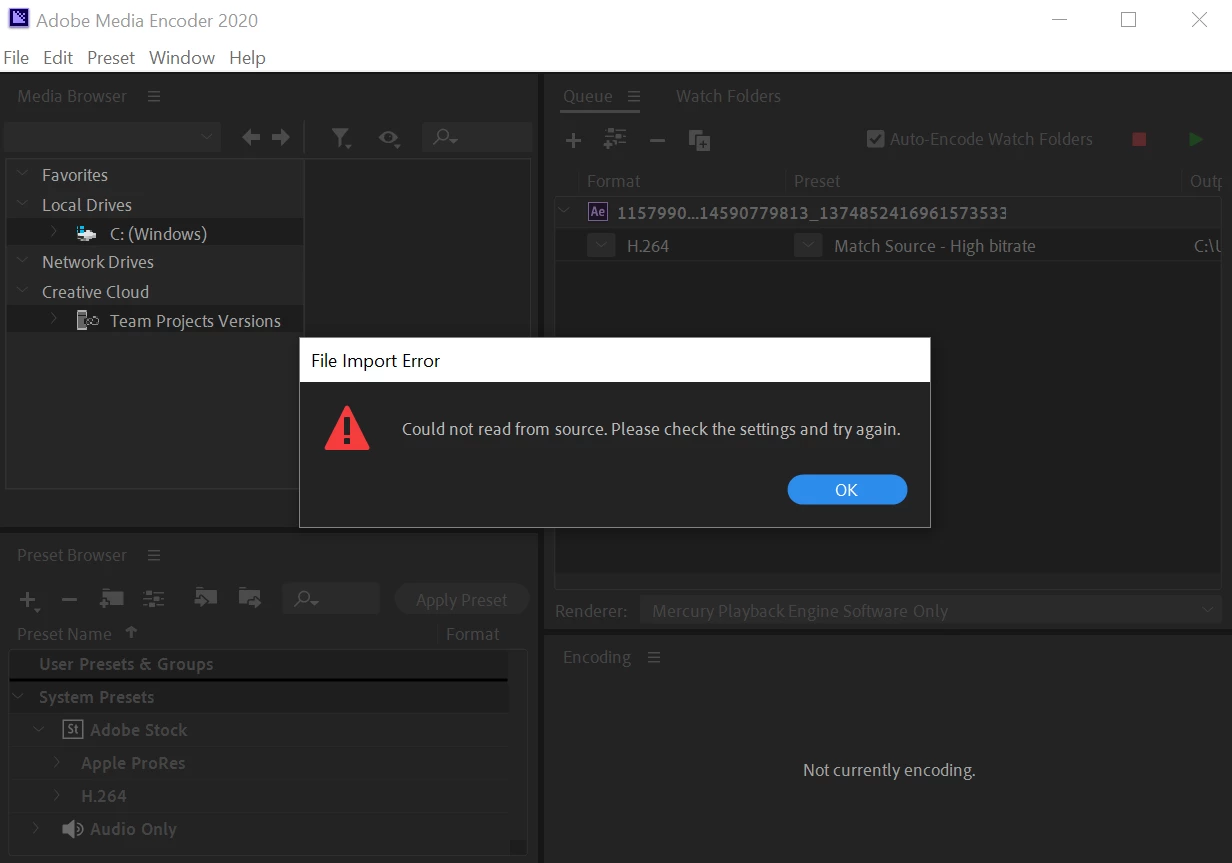Viewport: 1232px width, 863px height.
Task: Collapse the System Presets group
Action: pyautogui.click(x=18, y=696)
